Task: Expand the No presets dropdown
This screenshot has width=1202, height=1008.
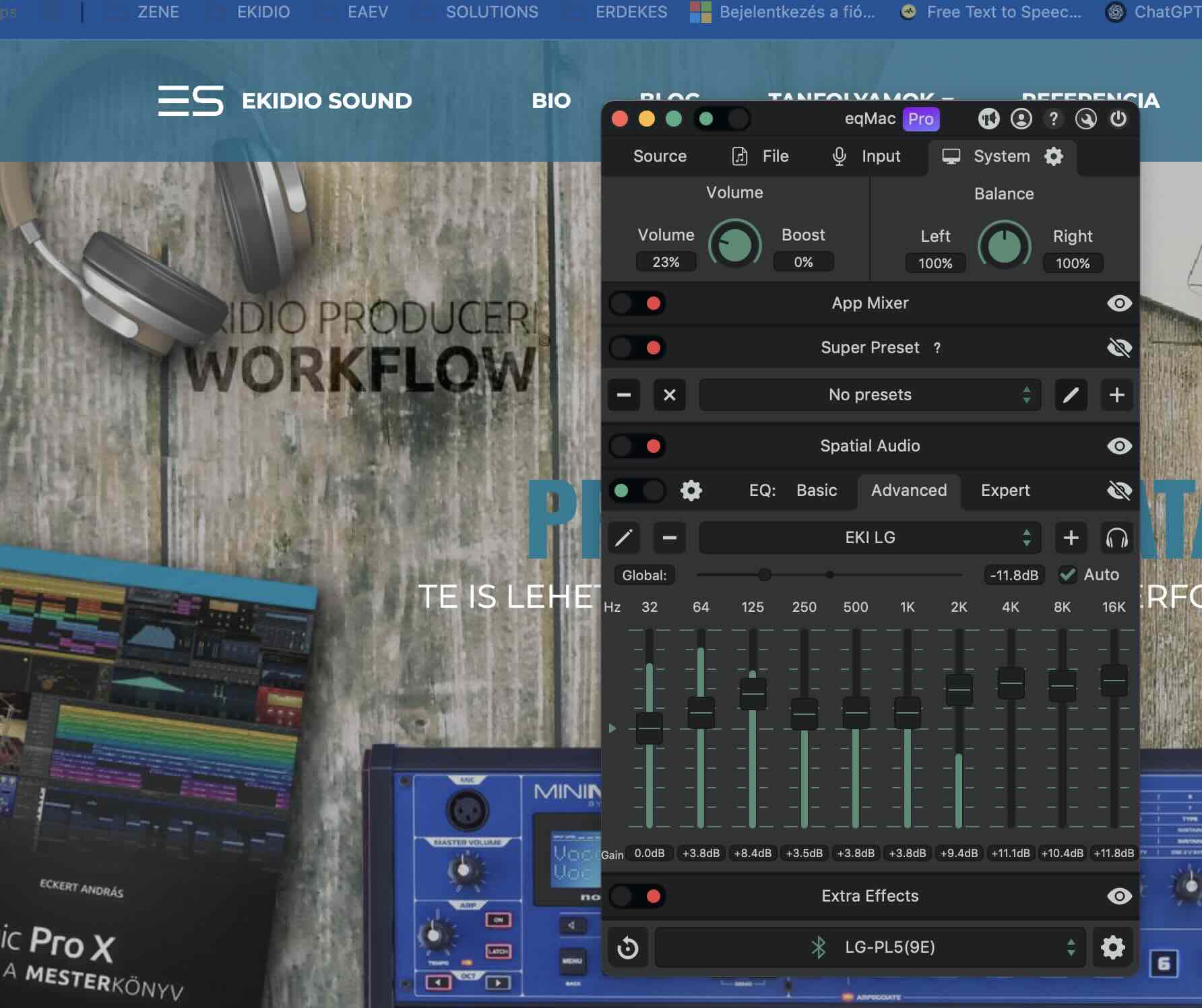Action: pos(870,395)
